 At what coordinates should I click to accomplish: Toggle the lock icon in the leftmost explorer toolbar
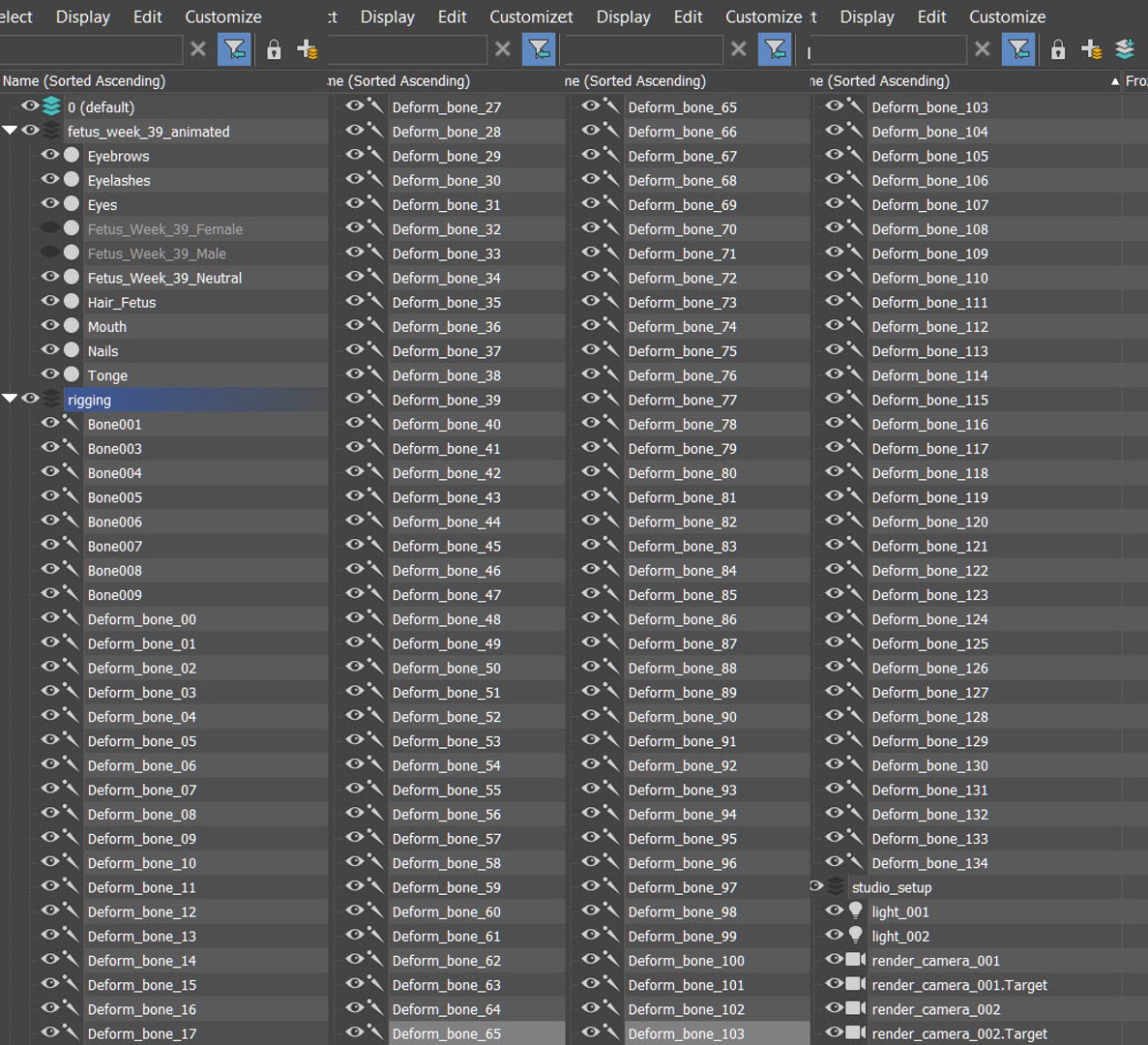tap(274, 49)
